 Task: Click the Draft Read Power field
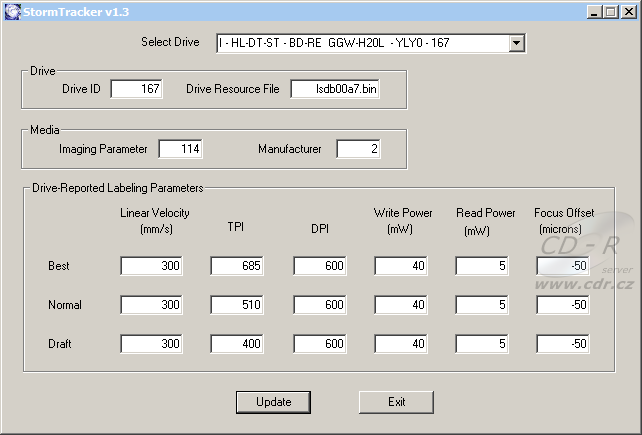pos(482,344)
